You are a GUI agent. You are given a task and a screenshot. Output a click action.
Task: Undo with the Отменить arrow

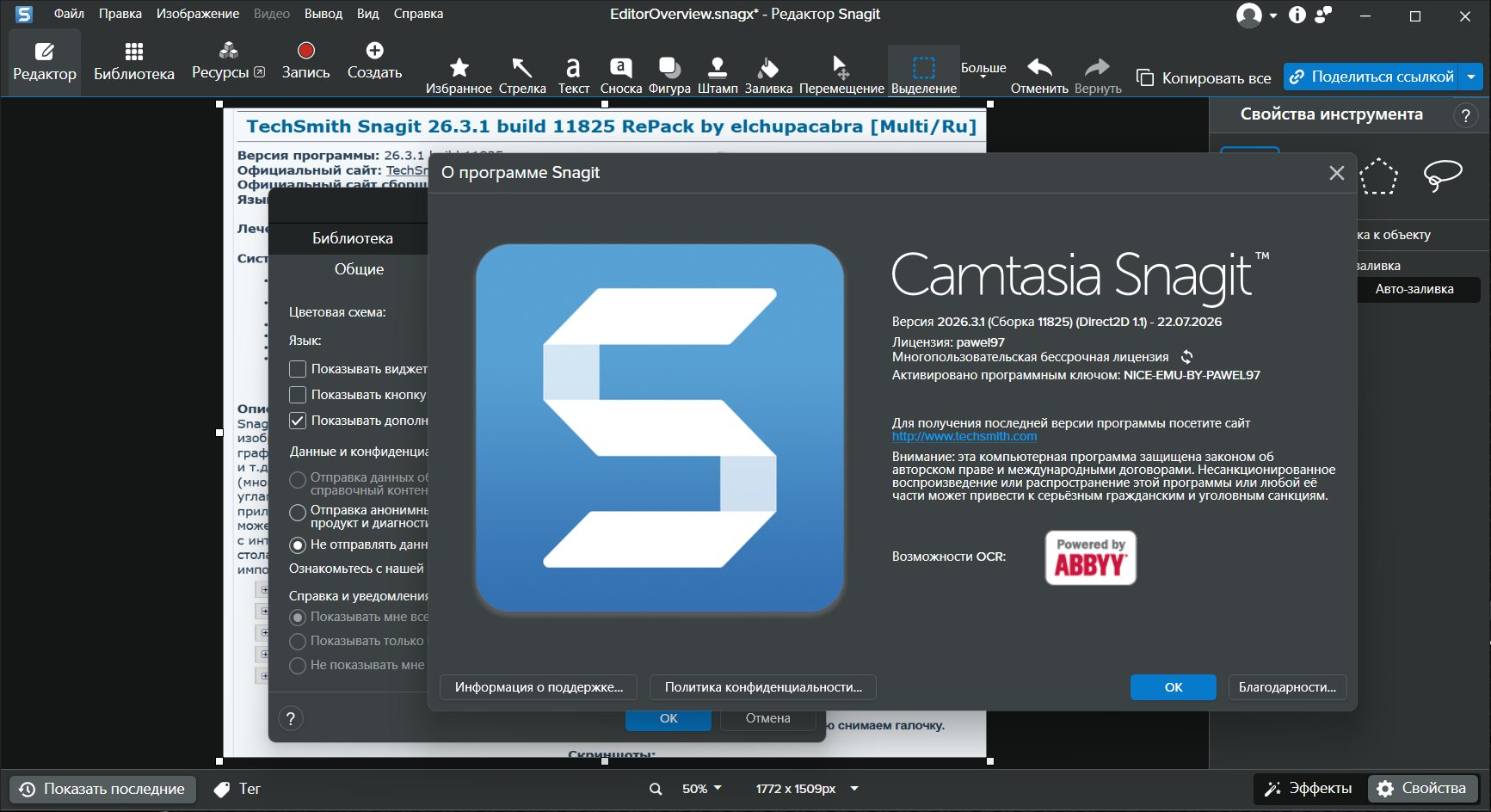pos(1039,76)
